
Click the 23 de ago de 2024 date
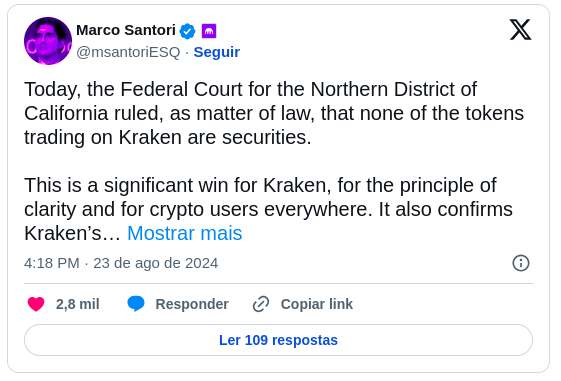pyautogui.click(x=156, y=263)
